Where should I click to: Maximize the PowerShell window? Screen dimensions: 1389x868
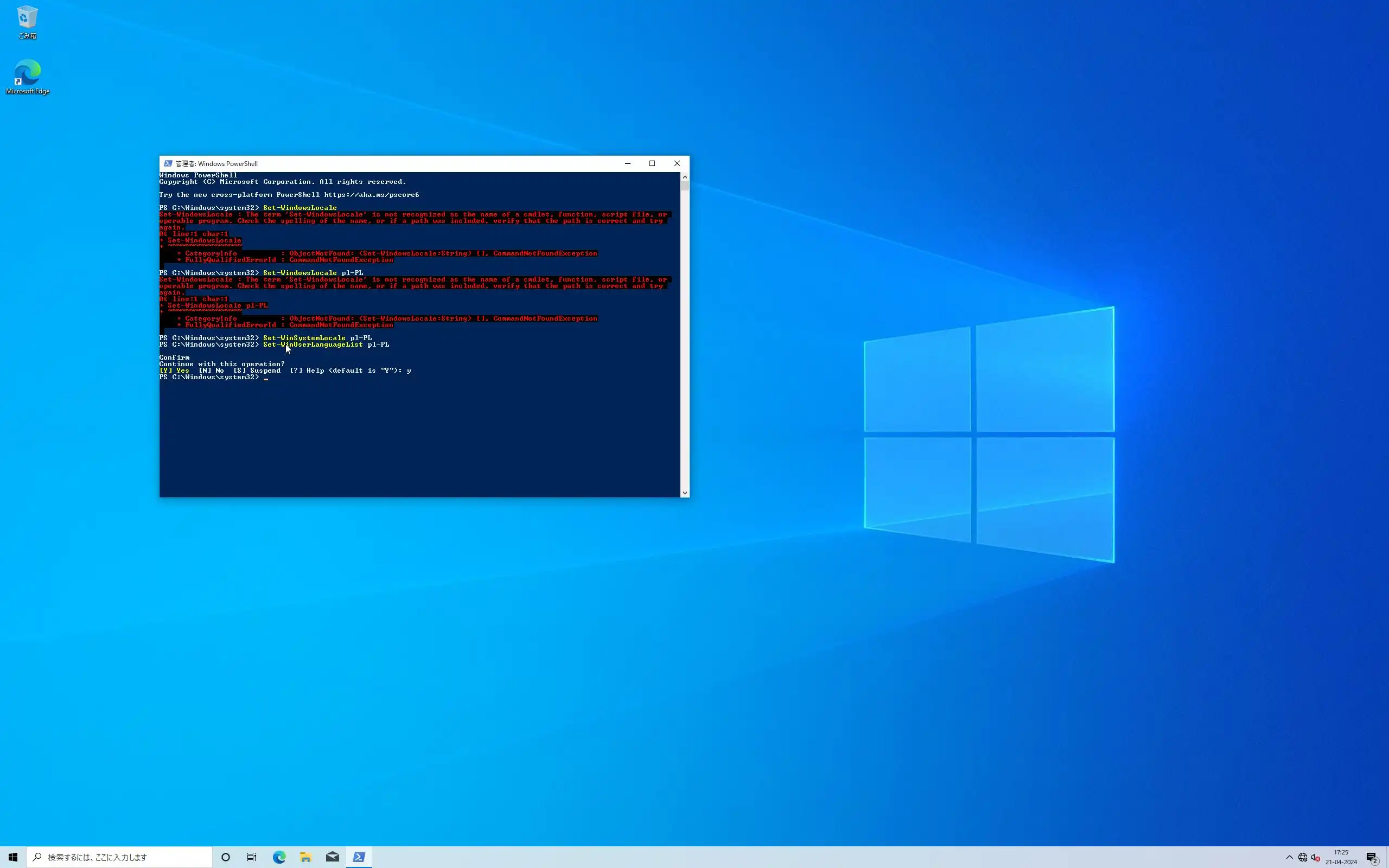click(652, 164)
